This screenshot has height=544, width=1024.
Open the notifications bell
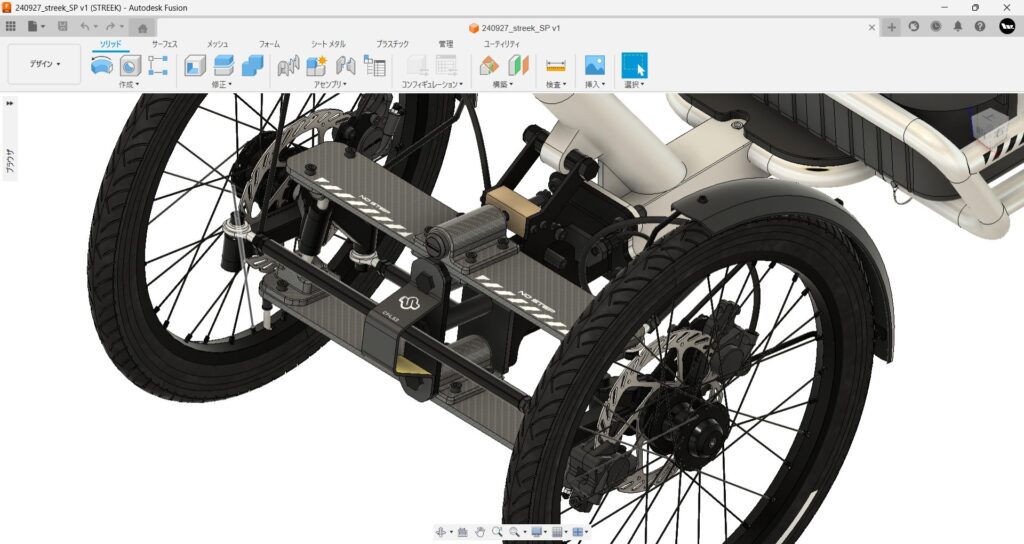point(958,27)
